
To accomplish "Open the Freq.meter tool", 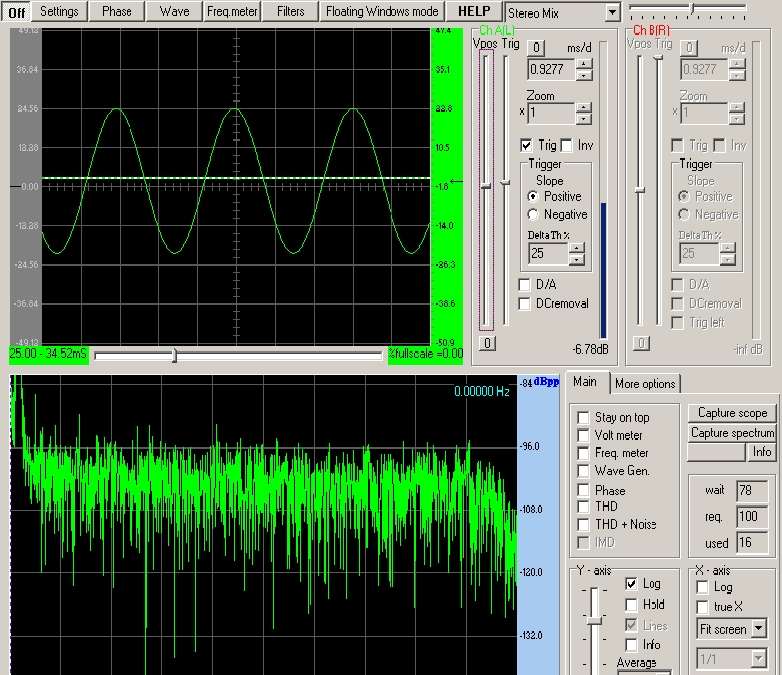I will click(232, 12).
